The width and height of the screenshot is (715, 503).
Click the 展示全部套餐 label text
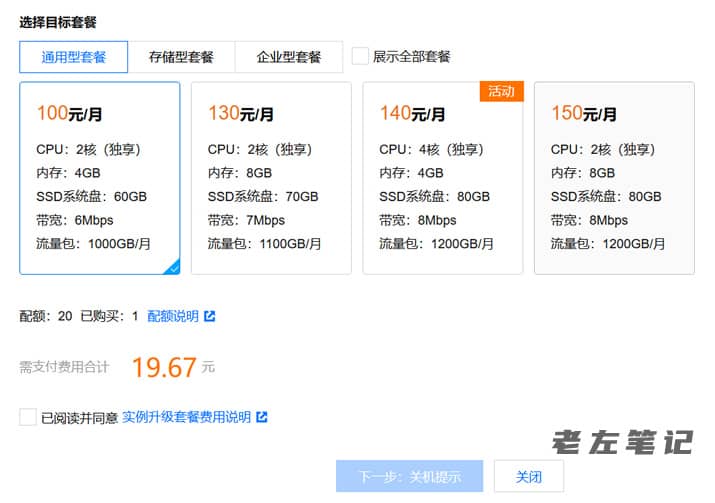pos(411,57)
